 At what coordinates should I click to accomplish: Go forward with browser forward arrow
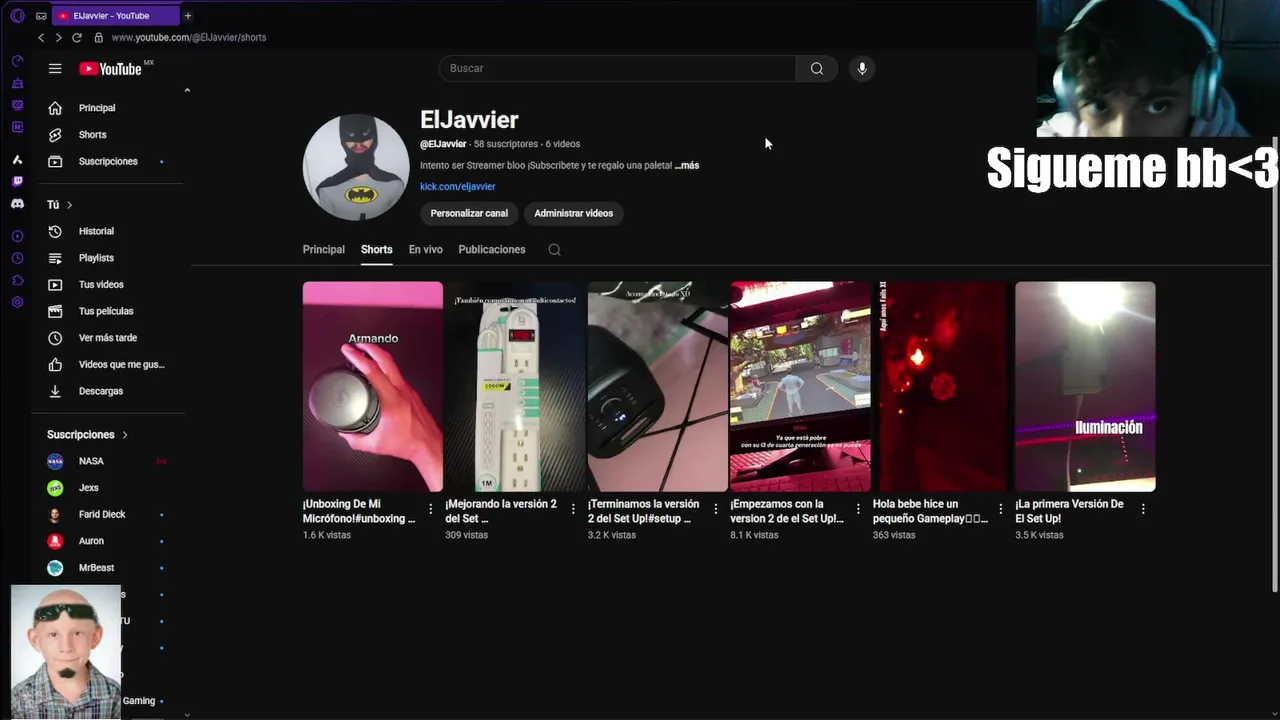58,37
